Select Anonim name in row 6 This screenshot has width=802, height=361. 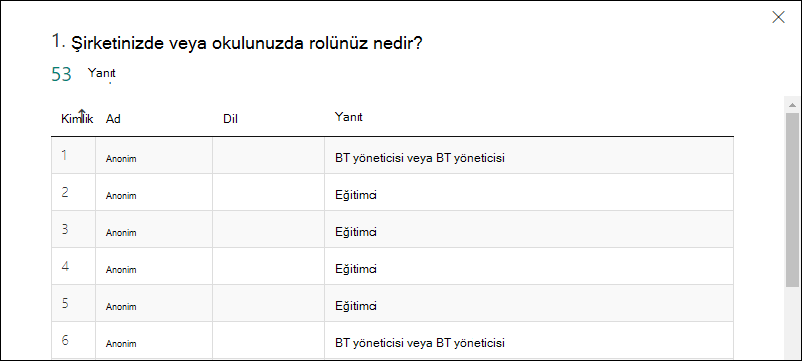[x=121, y=344]
